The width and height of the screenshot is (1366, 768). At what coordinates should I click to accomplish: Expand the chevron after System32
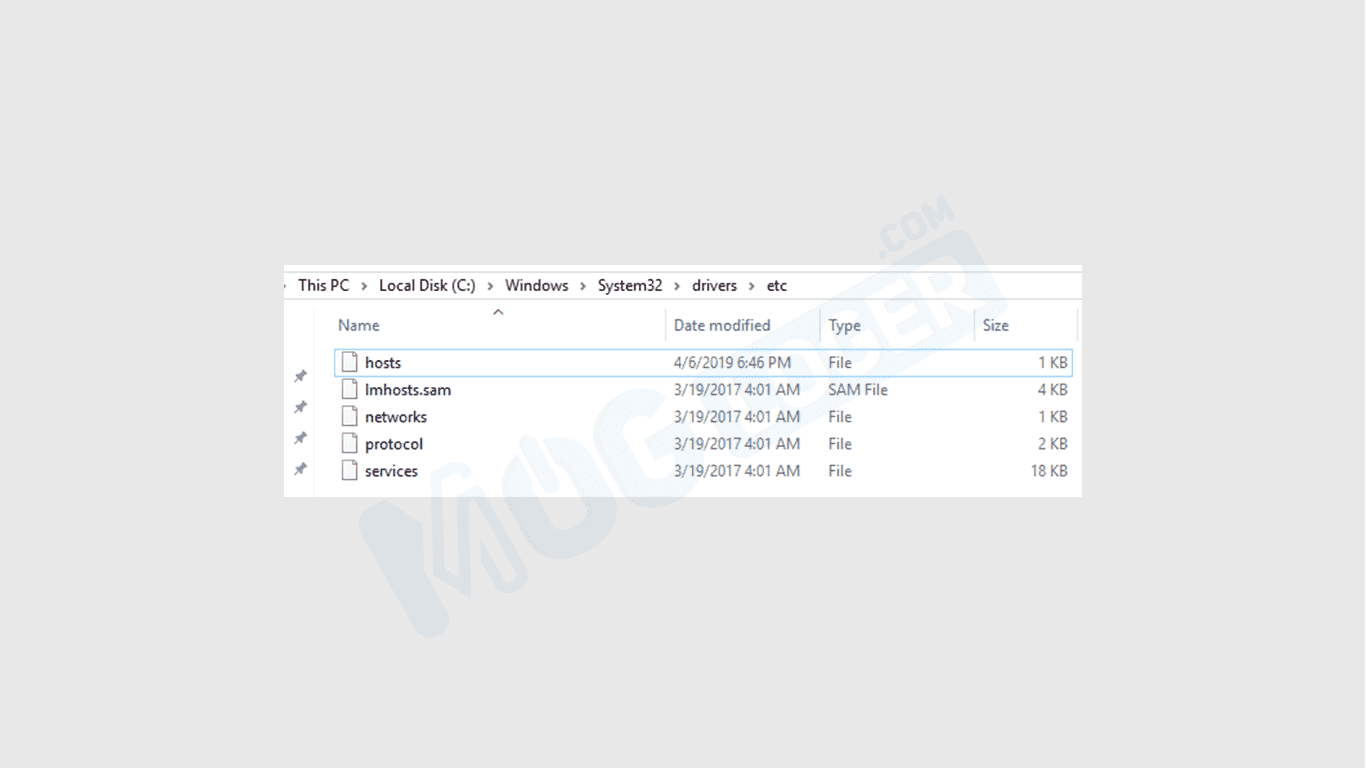pyautogui.click(x=677, y=286)
